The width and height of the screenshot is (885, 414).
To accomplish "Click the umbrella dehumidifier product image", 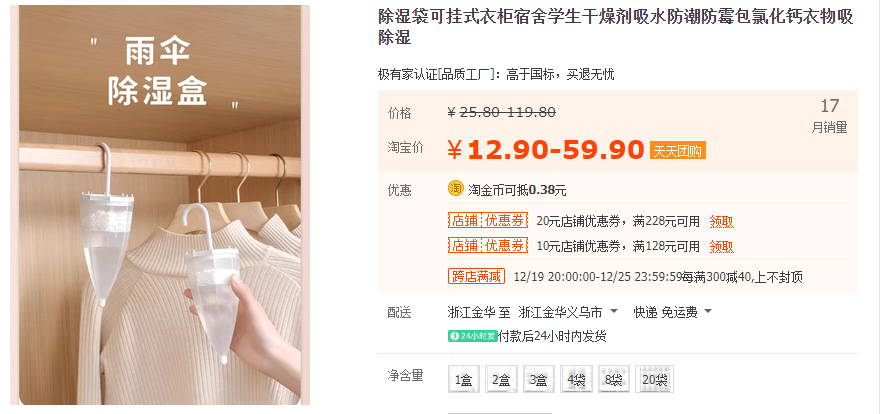I will click(x=160, y=205).
